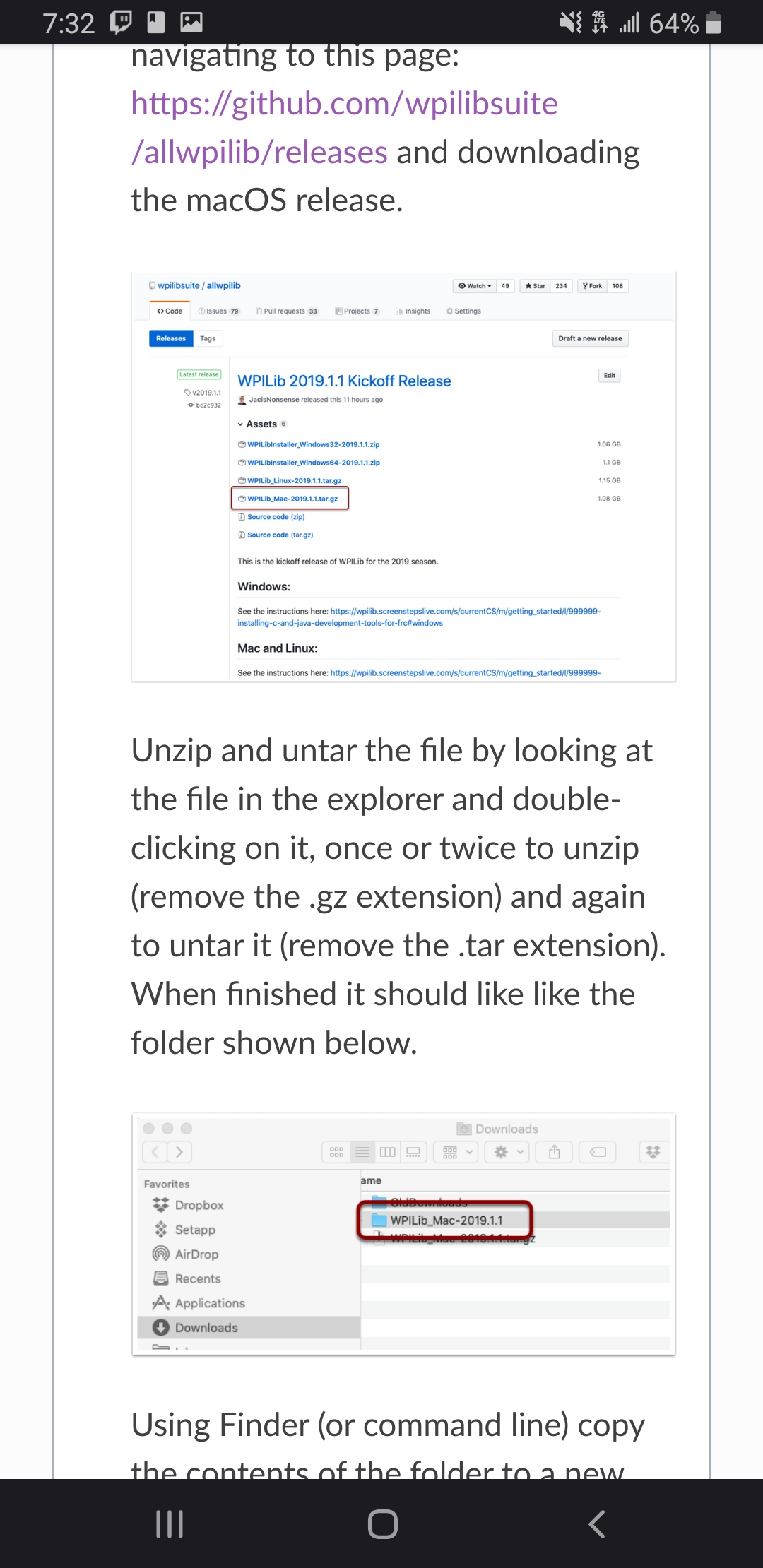Viewport: 763px width, 1568px height.
Task: Select Dropbox in the Finder sidebar
Action: [x=187, y=1205]
